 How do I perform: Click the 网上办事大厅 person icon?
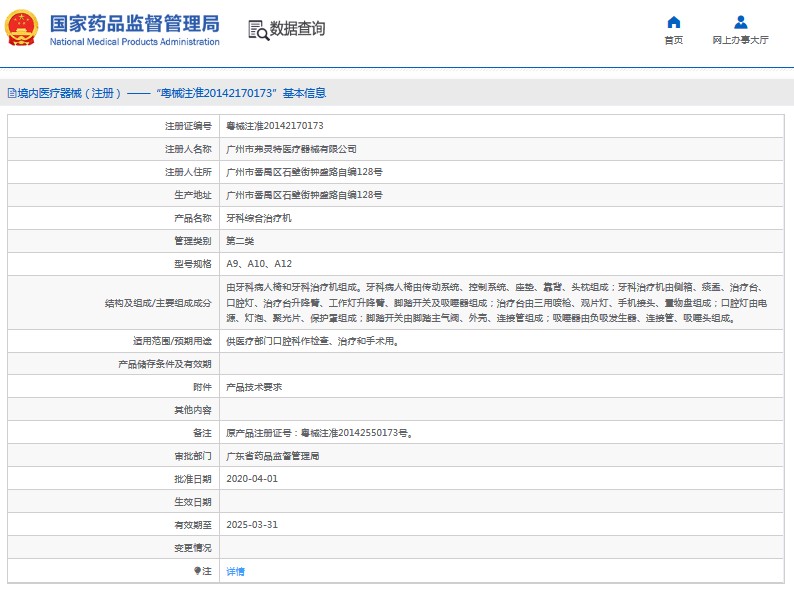[740, 22]
